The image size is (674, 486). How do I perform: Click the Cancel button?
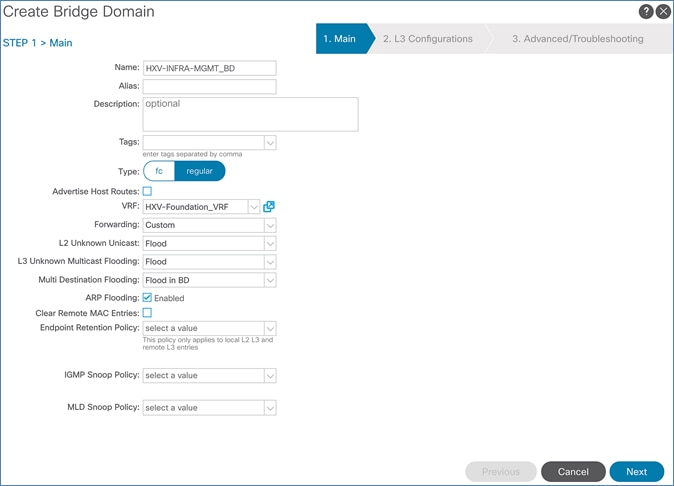pyautogui.click(x=573, y=472)
